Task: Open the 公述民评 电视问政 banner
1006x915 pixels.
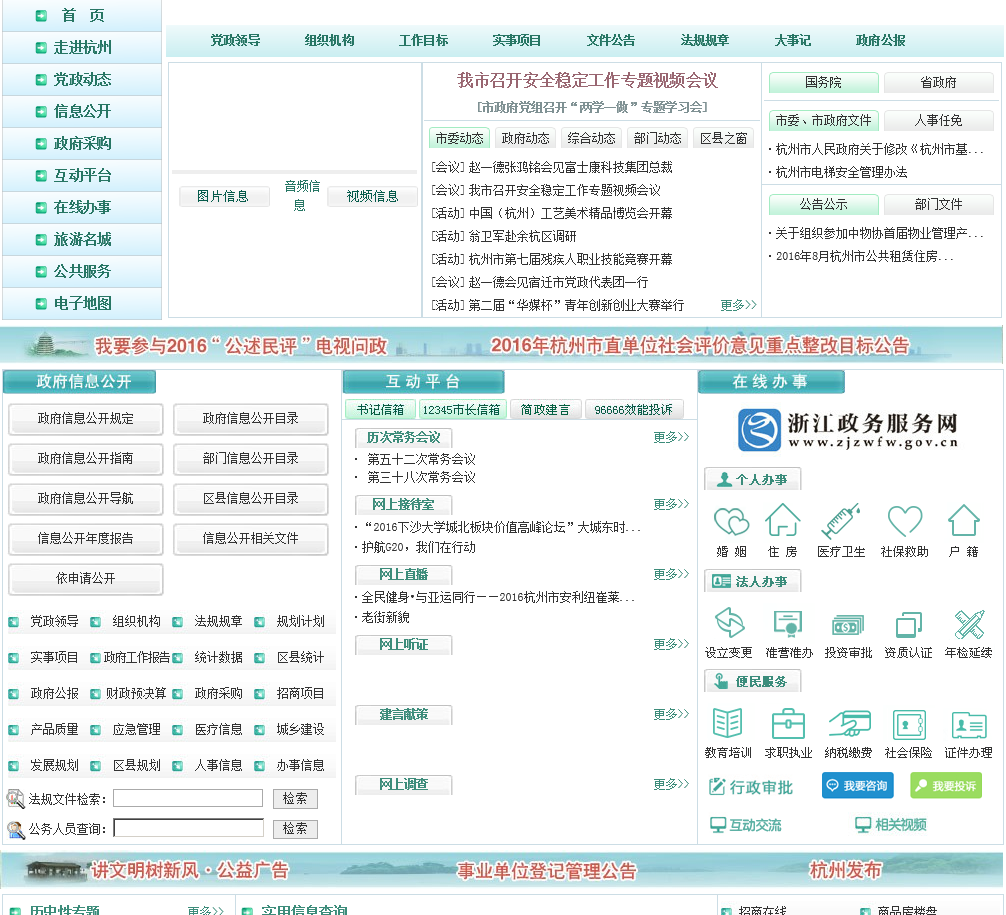Action: [241, 346]
